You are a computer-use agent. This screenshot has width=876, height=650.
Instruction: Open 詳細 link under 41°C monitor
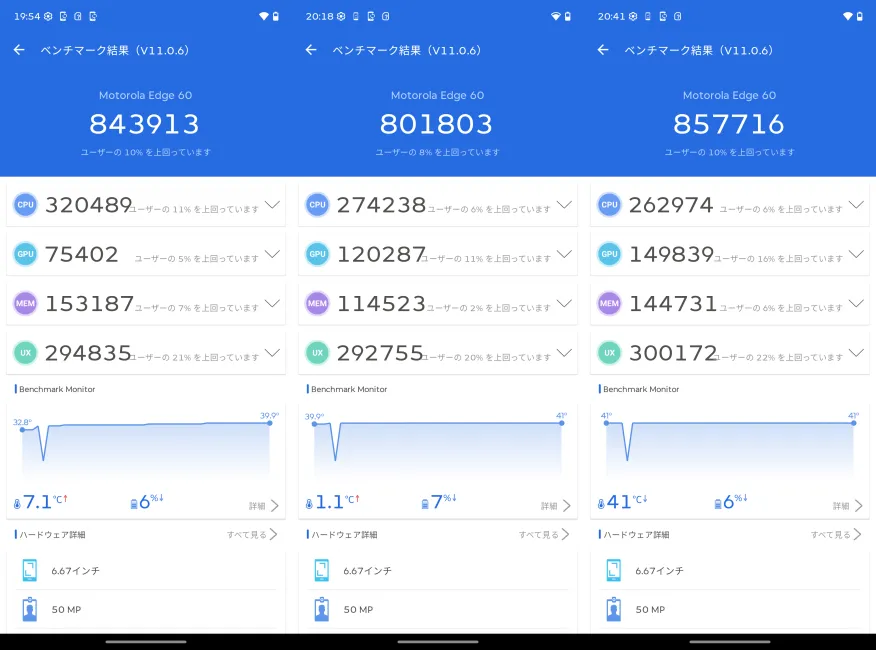coord(848,506)
